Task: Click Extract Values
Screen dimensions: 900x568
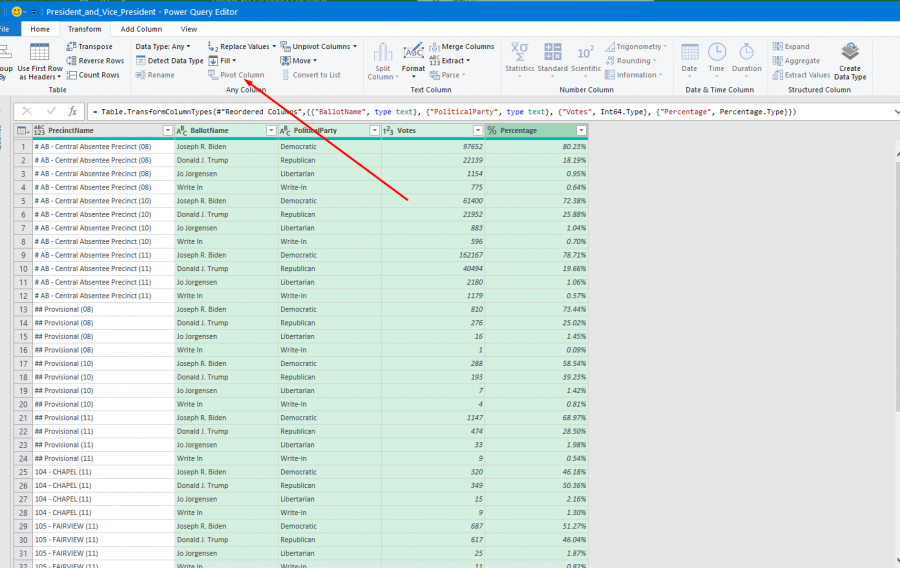Action: click(x=801, y=75)
